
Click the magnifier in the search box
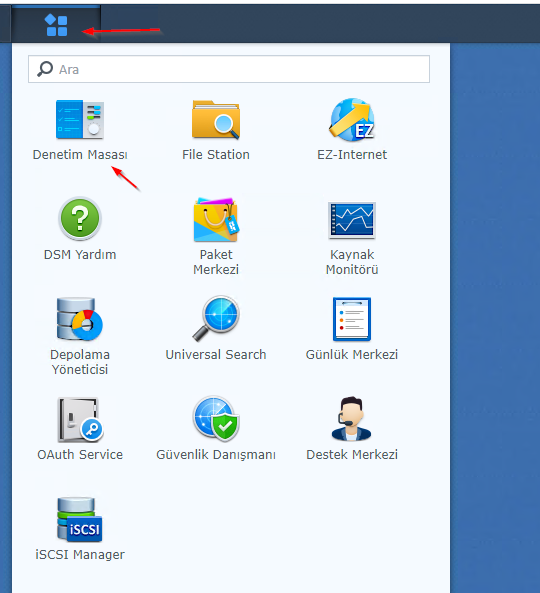pos(45,69)
